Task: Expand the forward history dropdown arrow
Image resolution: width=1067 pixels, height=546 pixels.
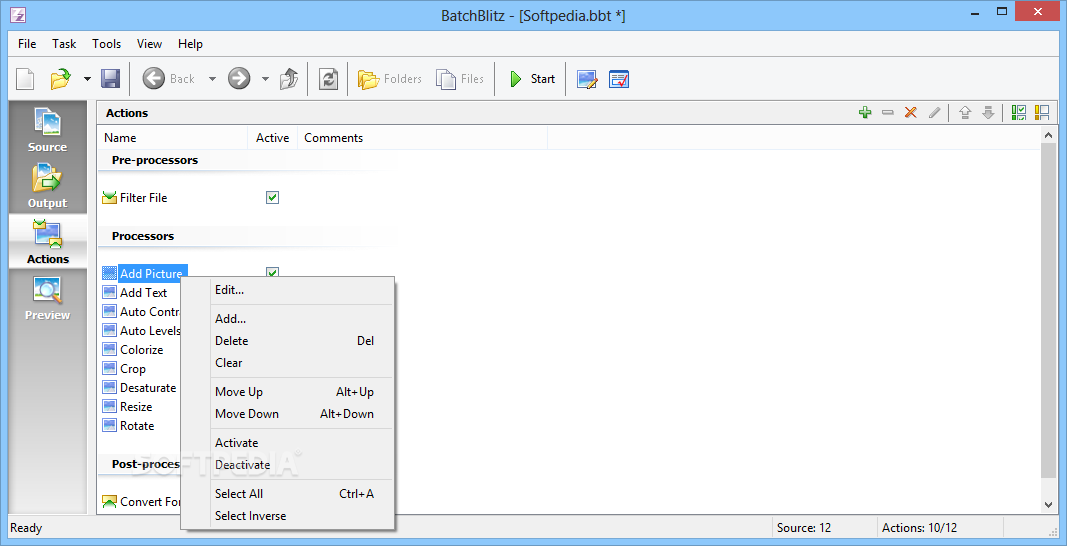Action: 265,79
